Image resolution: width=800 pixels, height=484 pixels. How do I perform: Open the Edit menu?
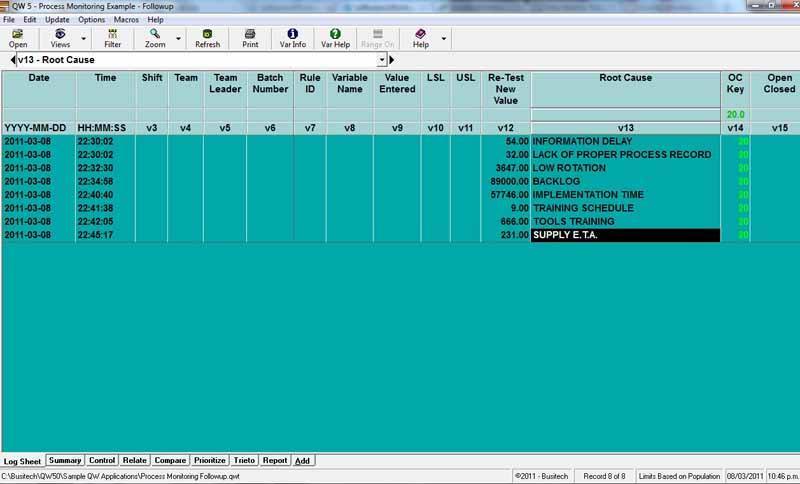coord(30,19)
